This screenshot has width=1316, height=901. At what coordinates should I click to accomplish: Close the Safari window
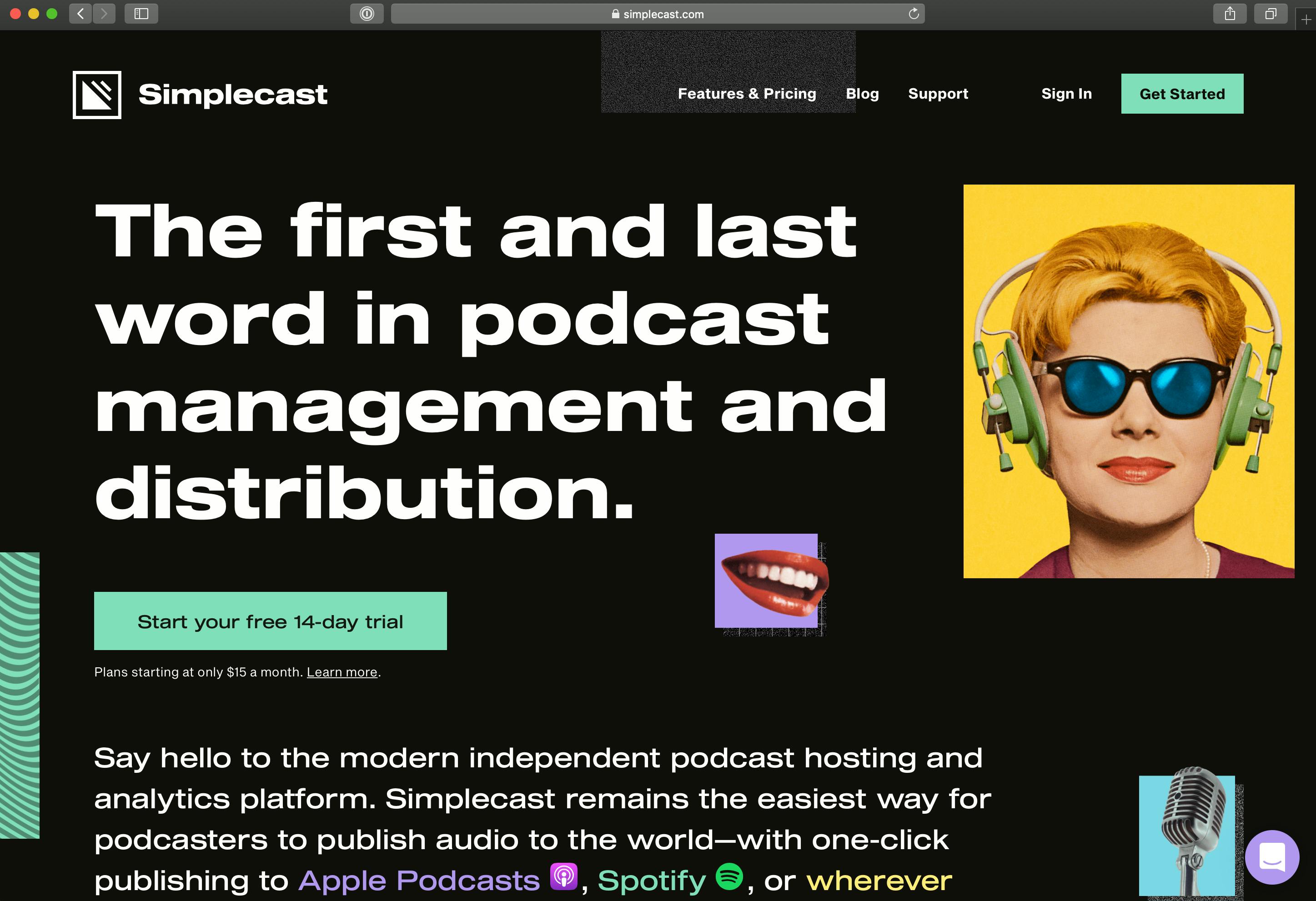point(15,14)
